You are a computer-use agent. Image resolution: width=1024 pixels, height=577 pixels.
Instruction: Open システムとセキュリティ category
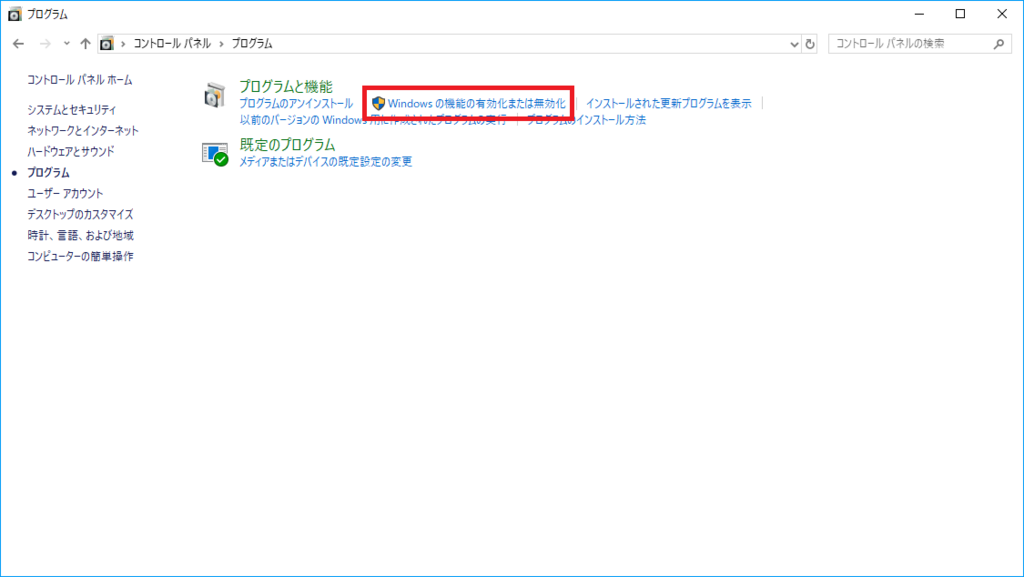point(72,110)
